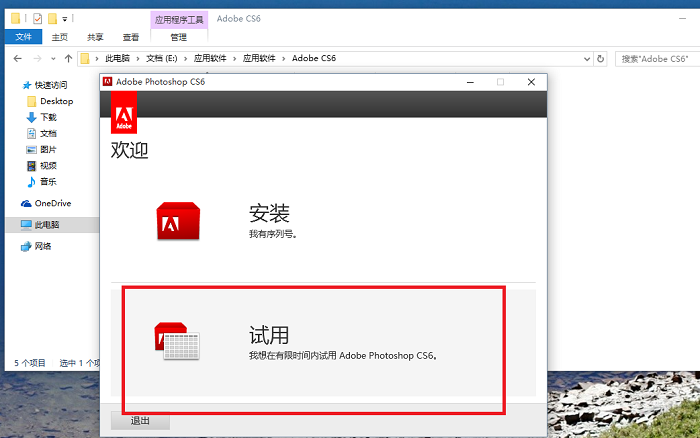This screenshot has height=438, width=700.
Task: Expand chevron after 文档 (E:) in breadcrumb
Action: coord(186,58)
